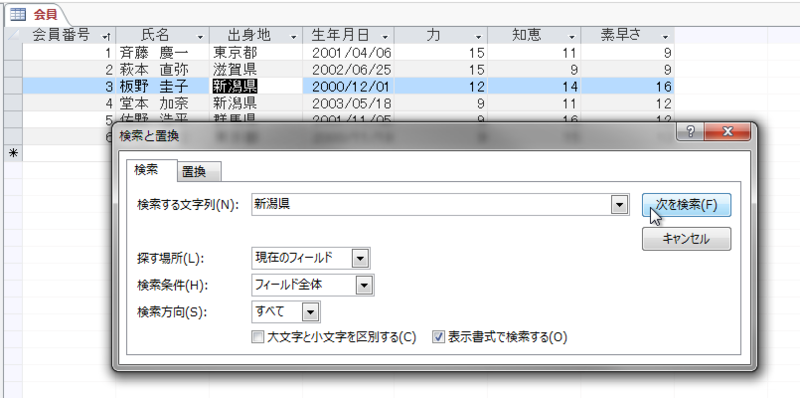Click the cell 萩本 直弥
Screen dimensions: 800x398
pos(163,69)
